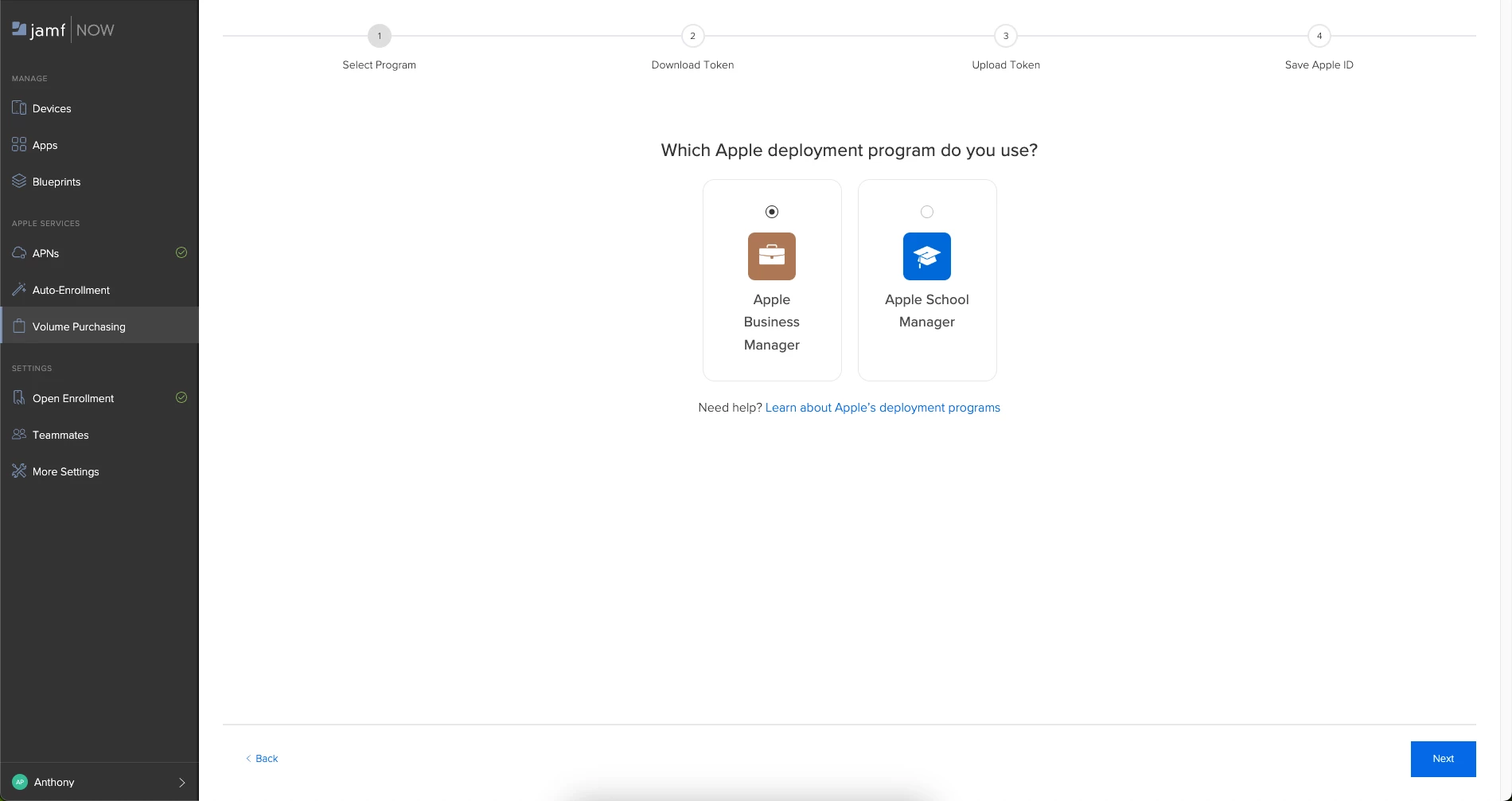Click the Back arrow chevron
The height and width of the screenshot is (801, 1512).
248,759
